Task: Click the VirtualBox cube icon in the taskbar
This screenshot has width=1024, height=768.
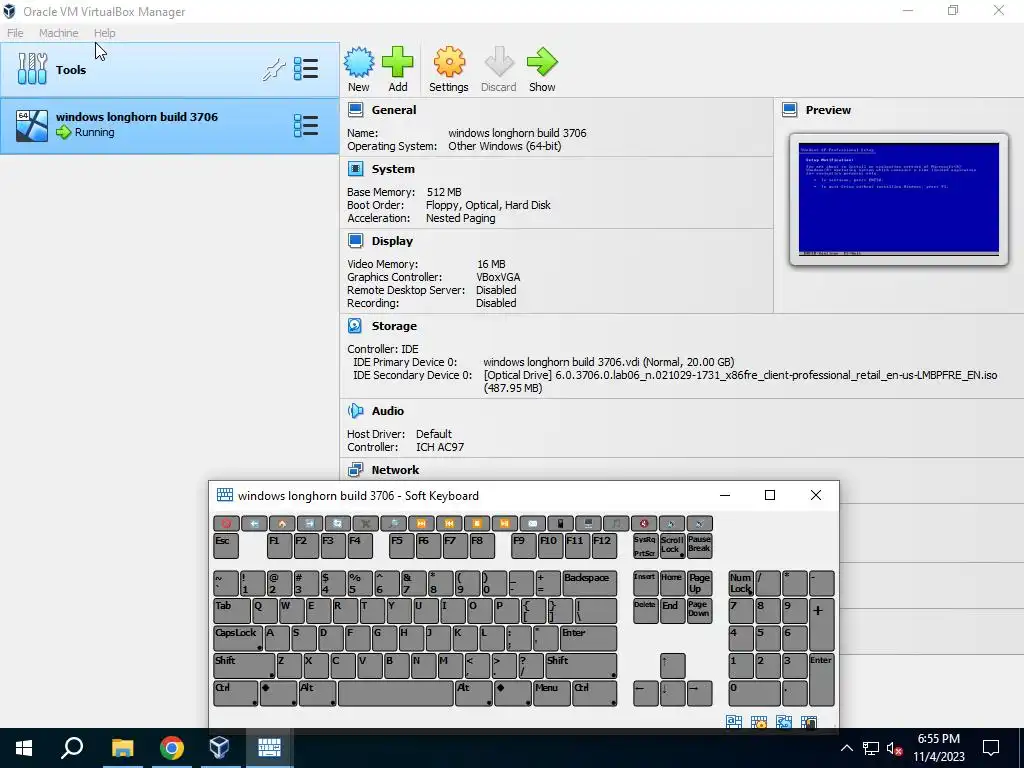Action: tap(219, 748)
